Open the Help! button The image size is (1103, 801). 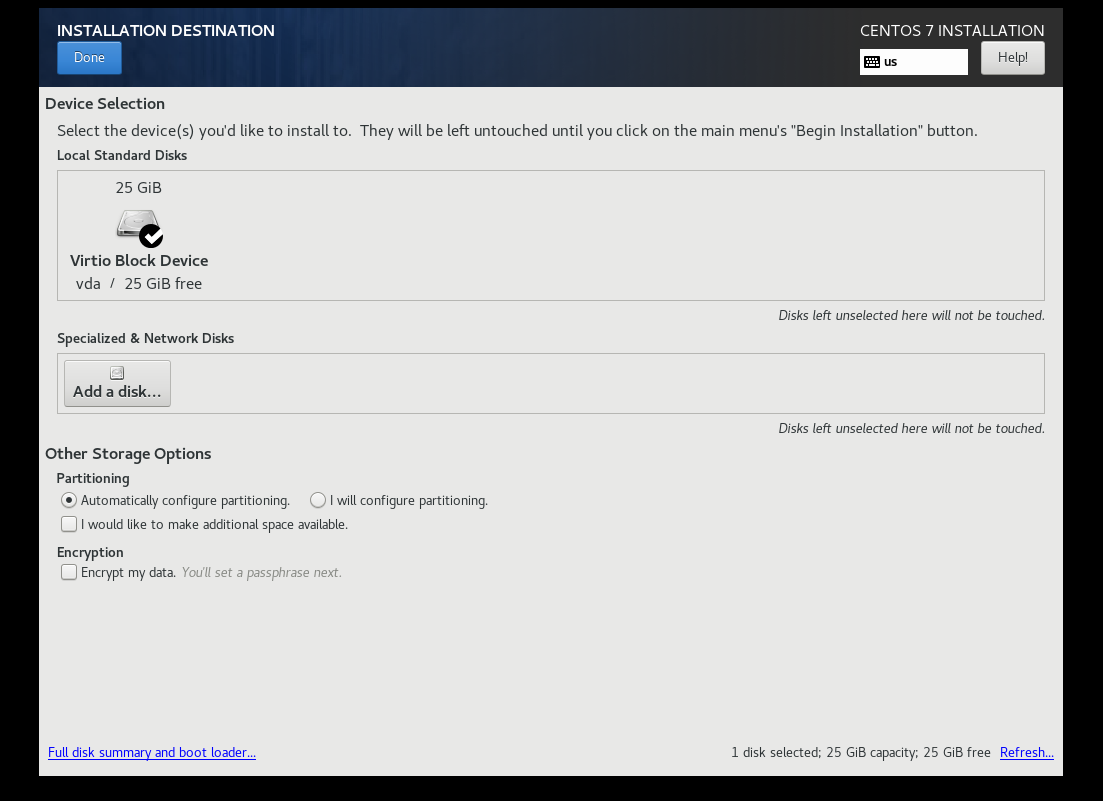click(x=1012, y=58)
